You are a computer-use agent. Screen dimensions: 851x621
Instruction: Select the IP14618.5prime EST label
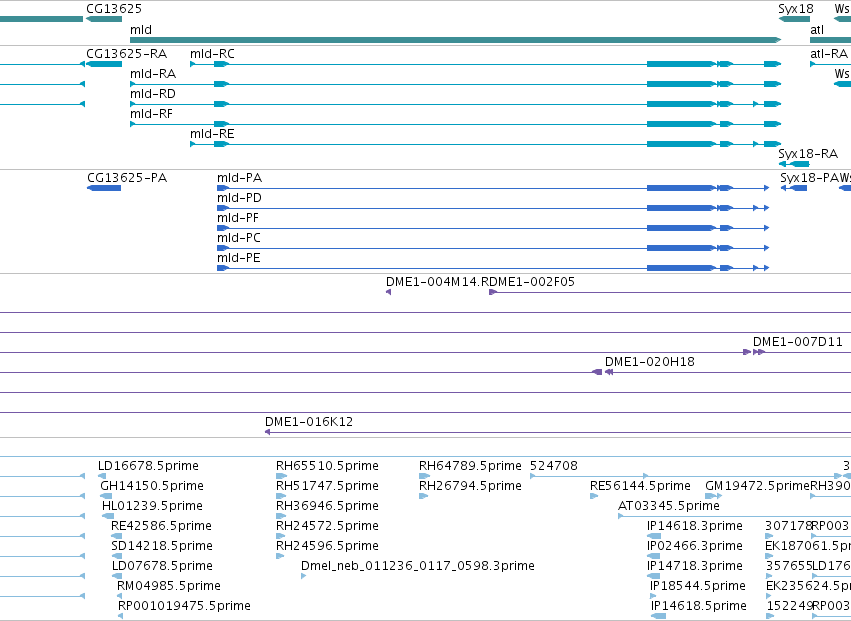pos(699,606)
